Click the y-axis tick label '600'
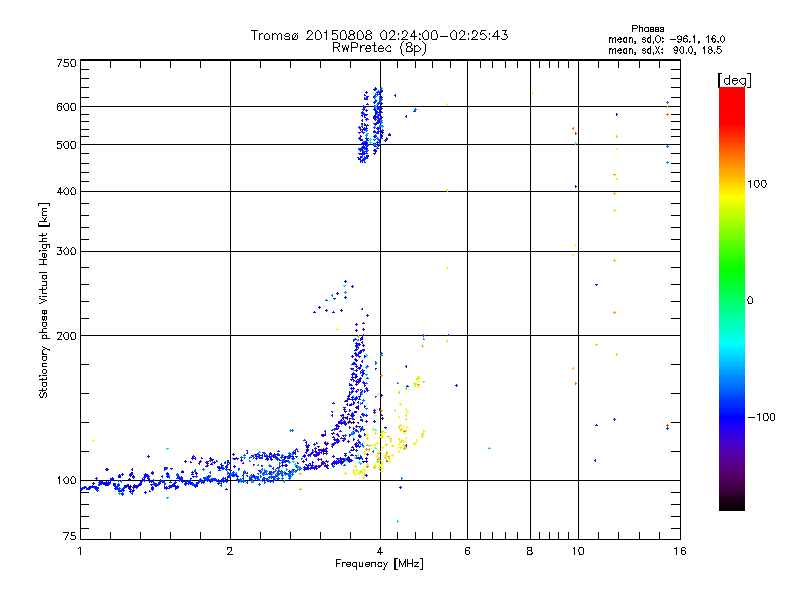Screen dimensions: 800x600 (66, 107)
